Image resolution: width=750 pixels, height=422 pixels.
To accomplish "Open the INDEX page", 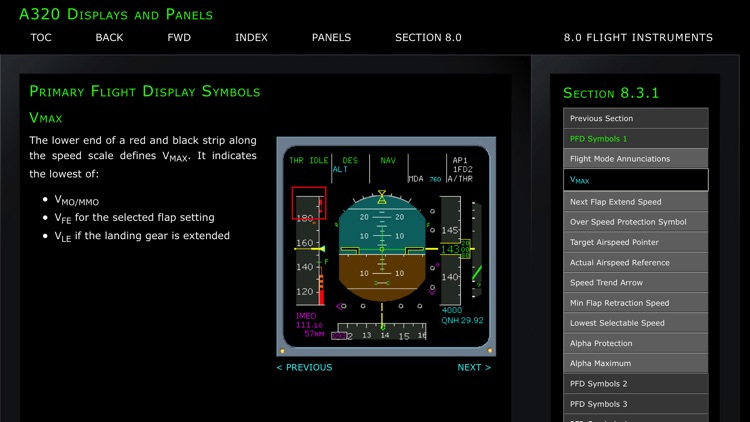I will (251, 37).
